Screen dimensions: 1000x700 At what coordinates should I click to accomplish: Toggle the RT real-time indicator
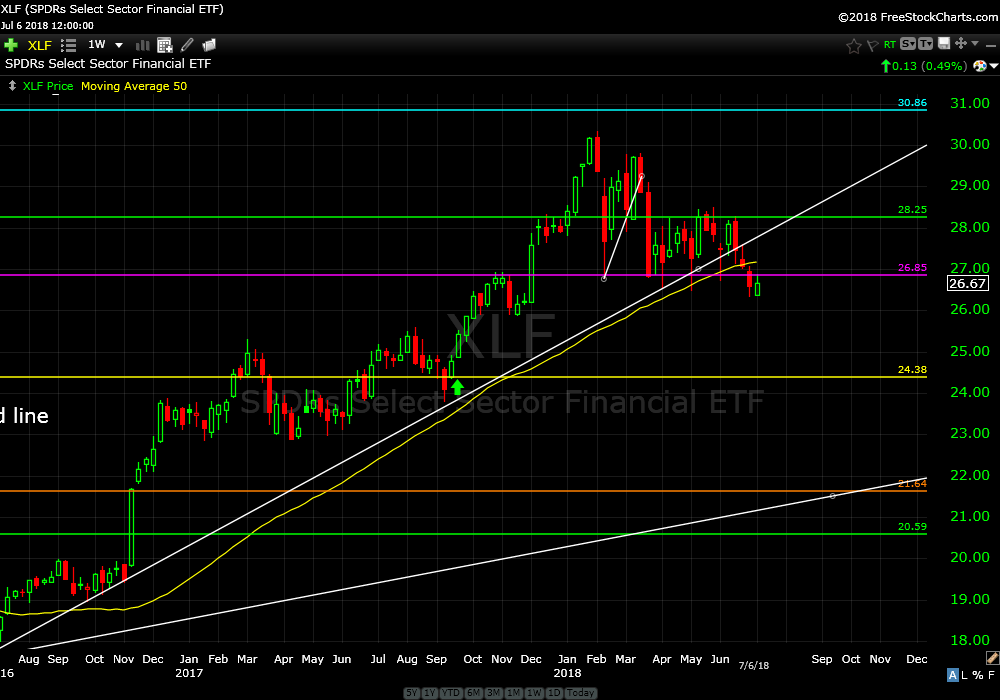point(889,45)
